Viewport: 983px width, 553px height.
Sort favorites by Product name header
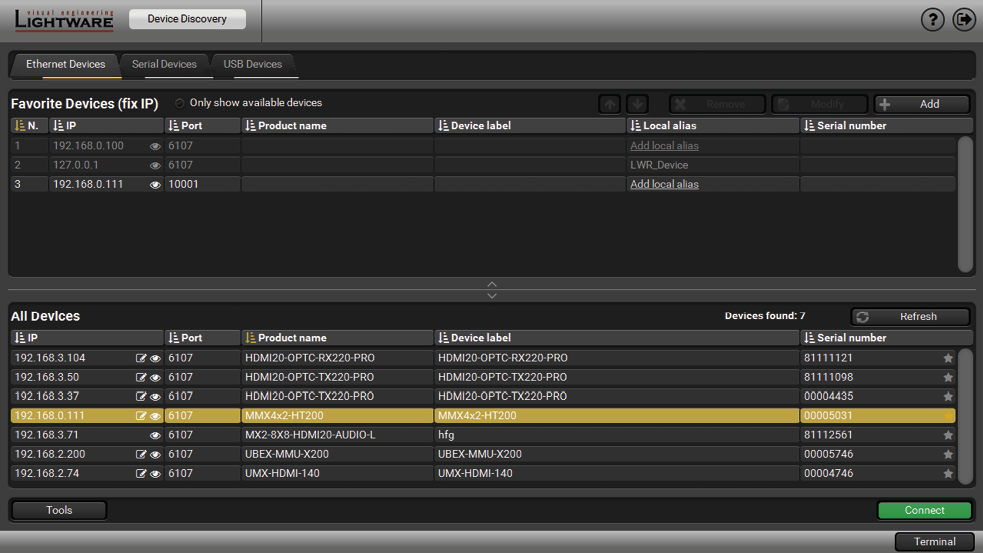click(337, 125)
